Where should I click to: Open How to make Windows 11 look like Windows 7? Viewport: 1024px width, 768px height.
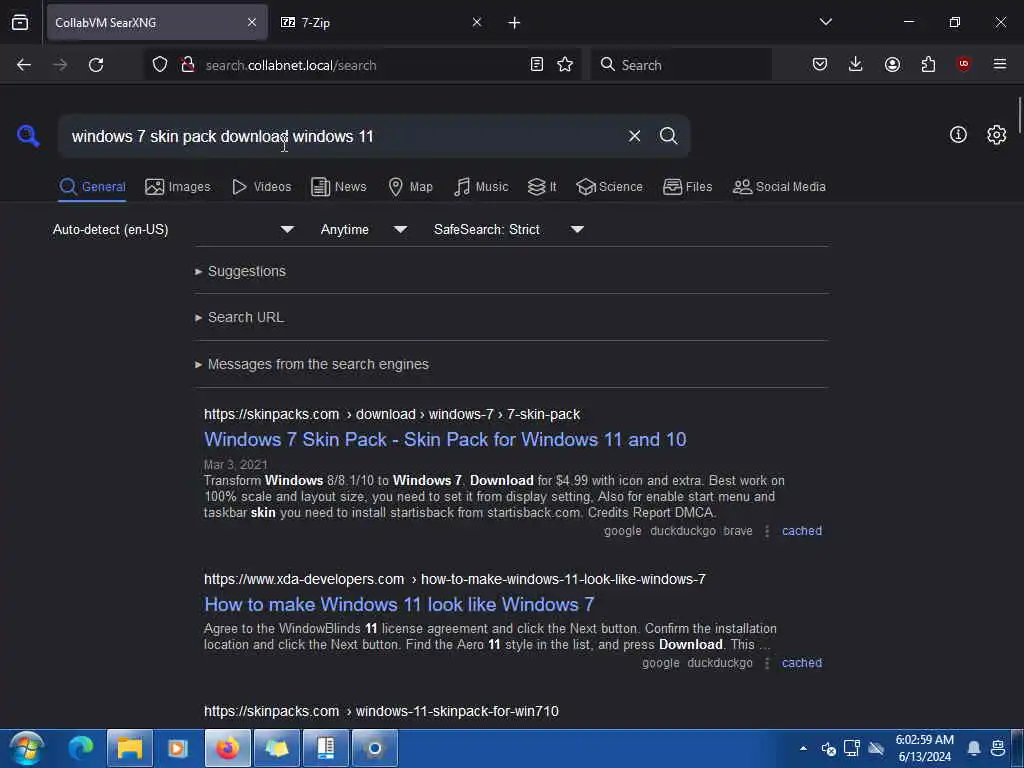[x=398, y=605]
